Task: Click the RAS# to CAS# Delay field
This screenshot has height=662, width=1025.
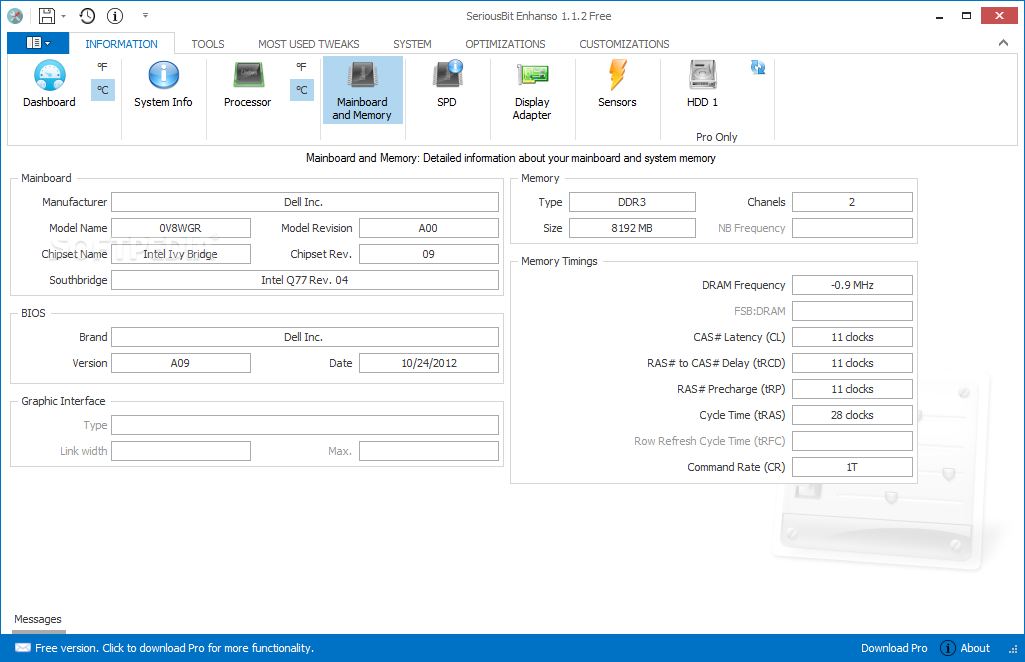Action: point(852,363)
